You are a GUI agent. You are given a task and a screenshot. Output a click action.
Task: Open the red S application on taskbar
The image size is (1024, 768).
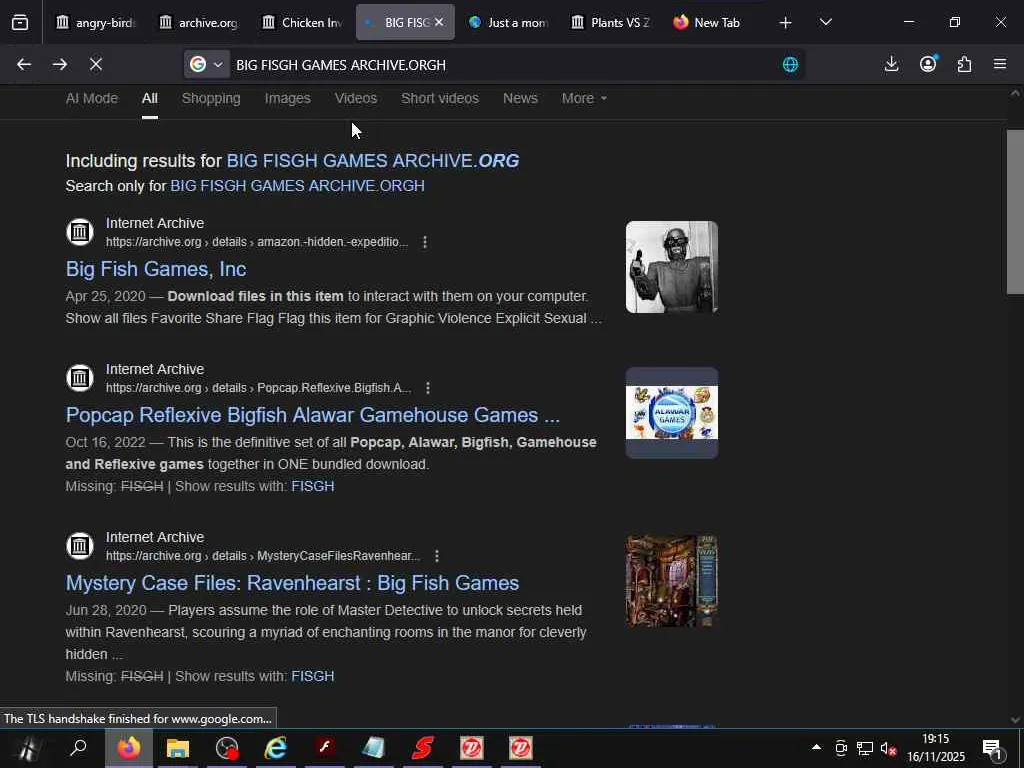[x=423, y=748]
